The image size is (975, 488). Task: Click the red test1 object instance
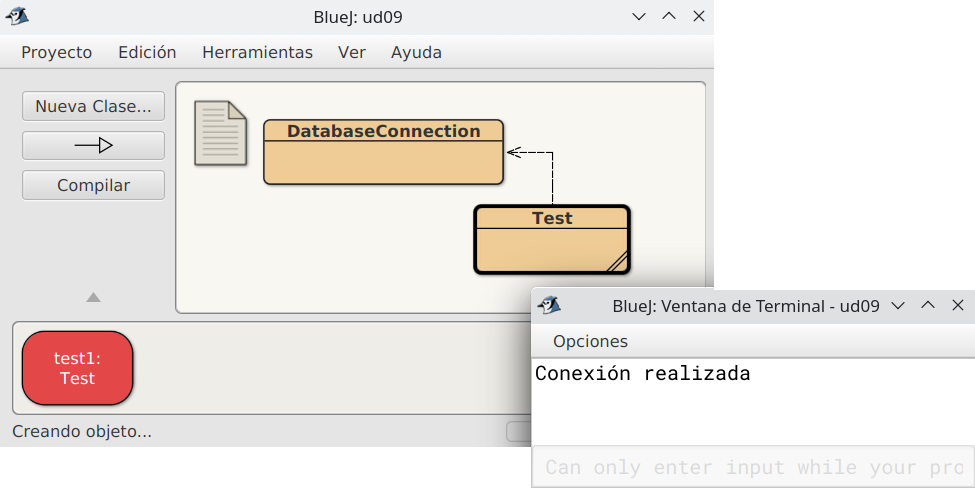(x=77, y=368)
